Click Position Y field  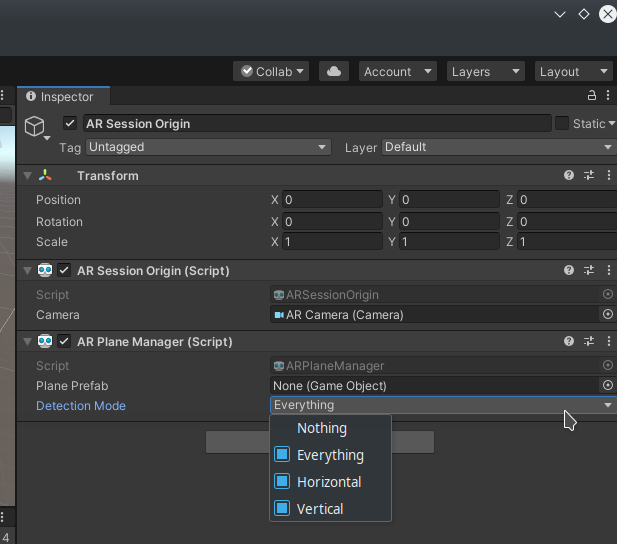449,200
